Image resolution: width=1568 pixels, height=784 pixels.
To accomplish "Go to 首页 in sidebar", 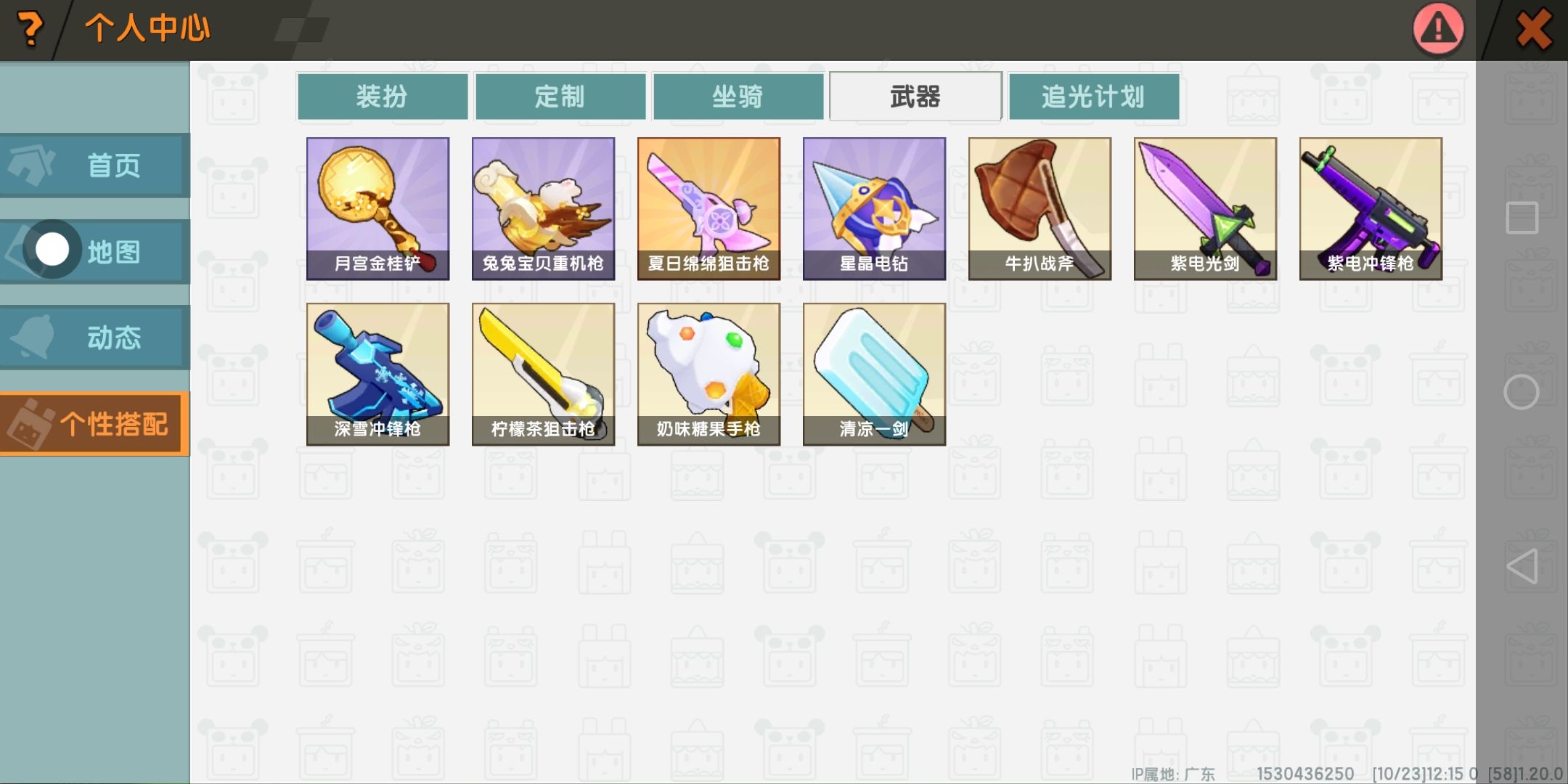I will [94, 166].
